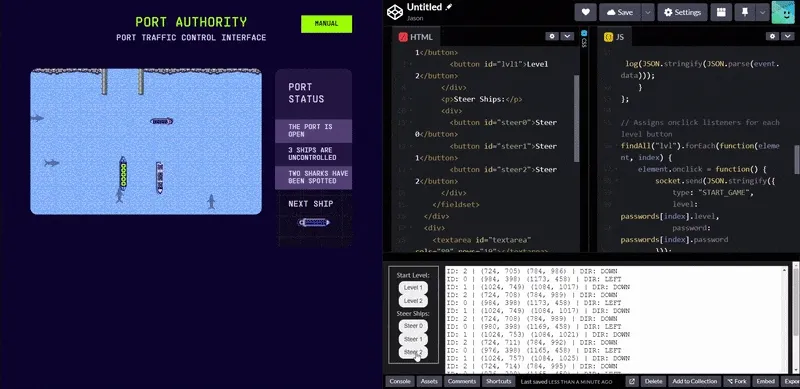Viewport: 800px width, 389px height.
Task: Open the change view layout icon
Action: 721,12
